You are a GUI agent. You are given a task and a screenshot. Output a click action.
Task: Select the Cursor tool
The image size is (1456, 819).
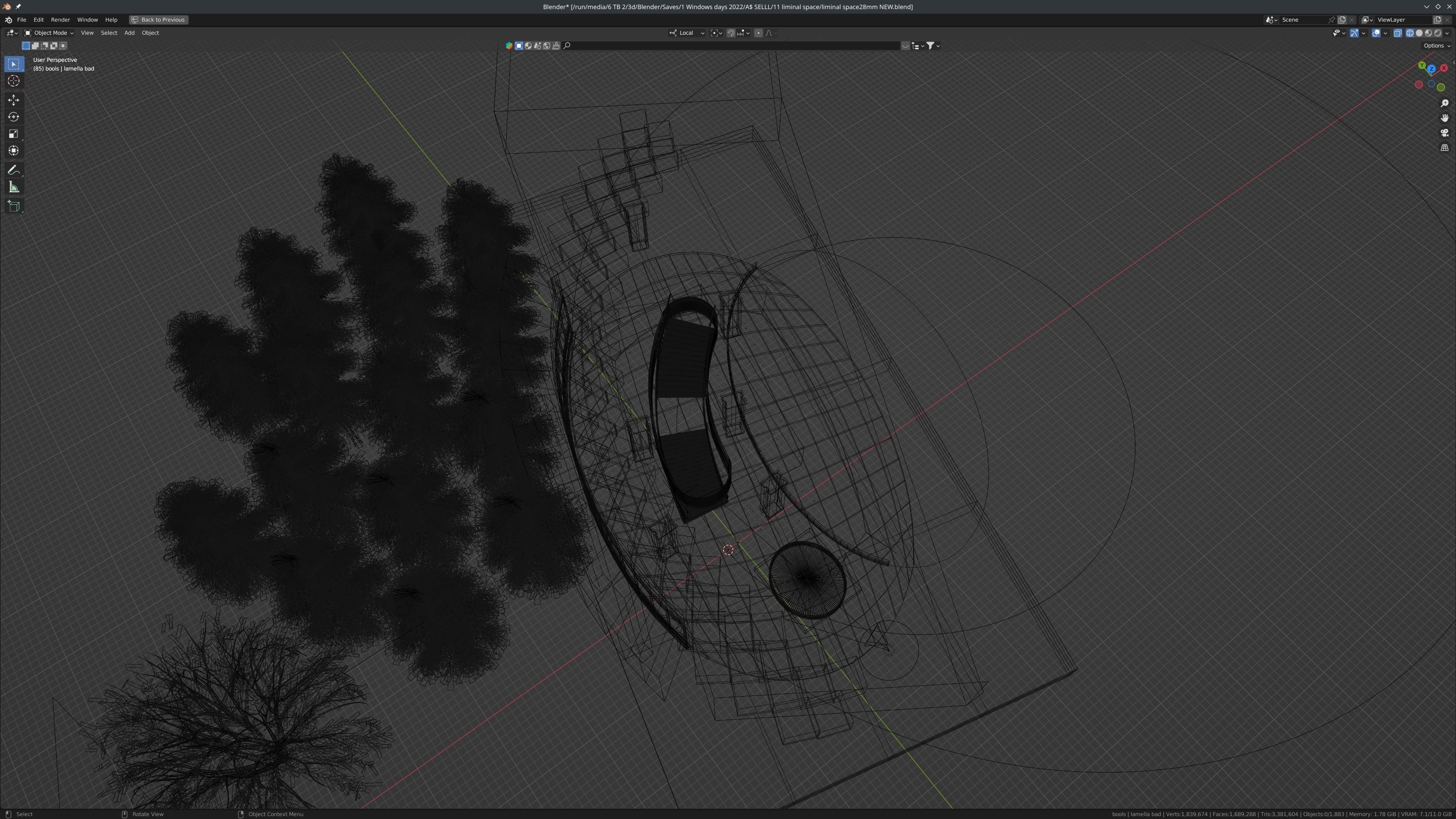coord(14,81)
